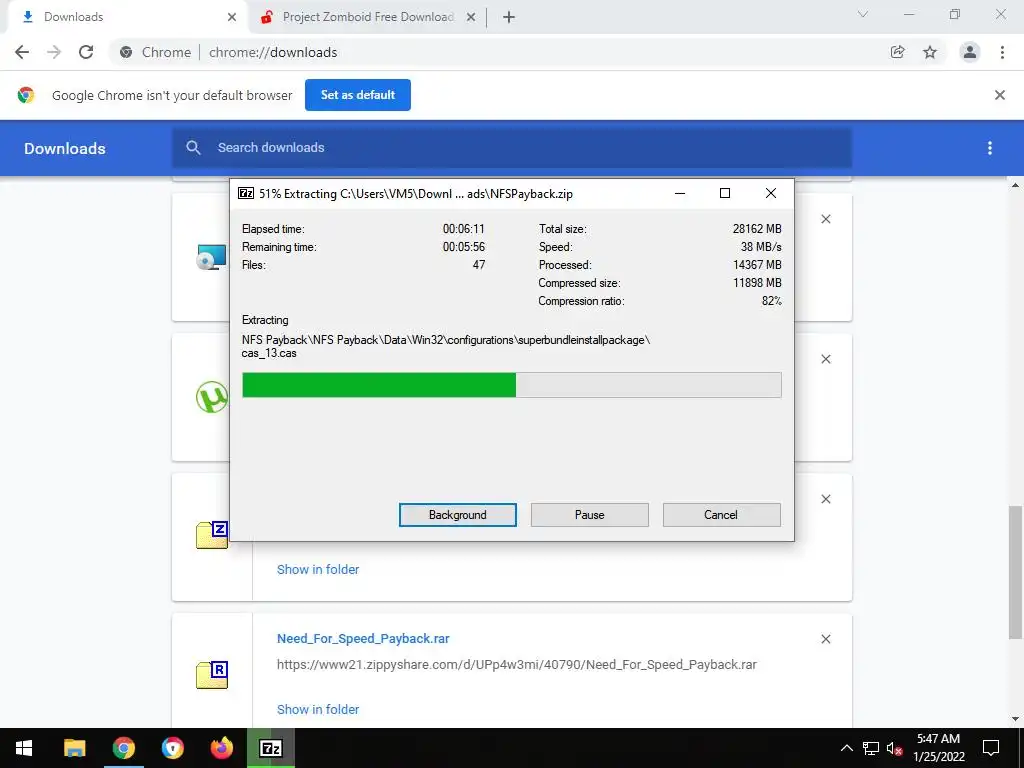Open the Downloads page more actions menu

click(990, 148)
